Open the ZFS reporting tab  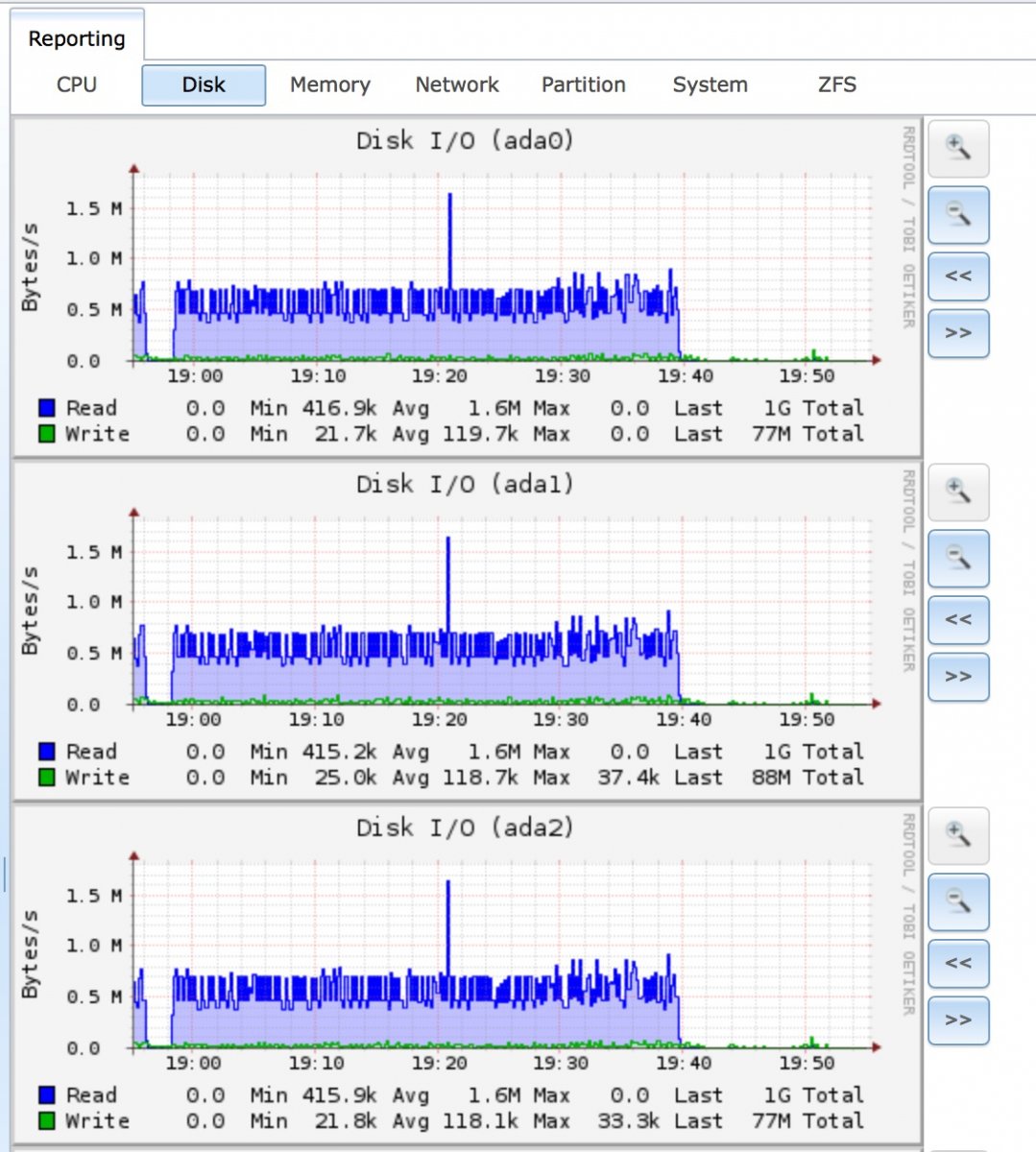pos(837,84)
